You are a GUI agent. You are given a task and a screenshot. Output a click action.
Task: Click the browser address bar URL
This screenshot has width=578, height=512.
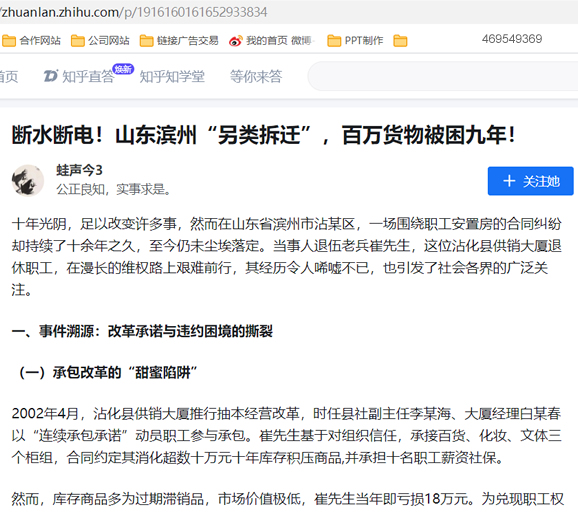click(133, 12)
